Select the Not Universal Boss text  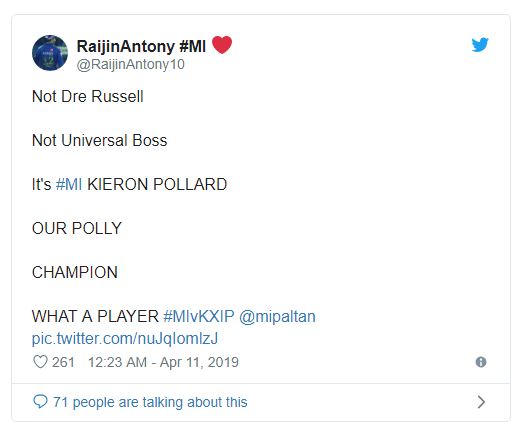pos(100,140)
